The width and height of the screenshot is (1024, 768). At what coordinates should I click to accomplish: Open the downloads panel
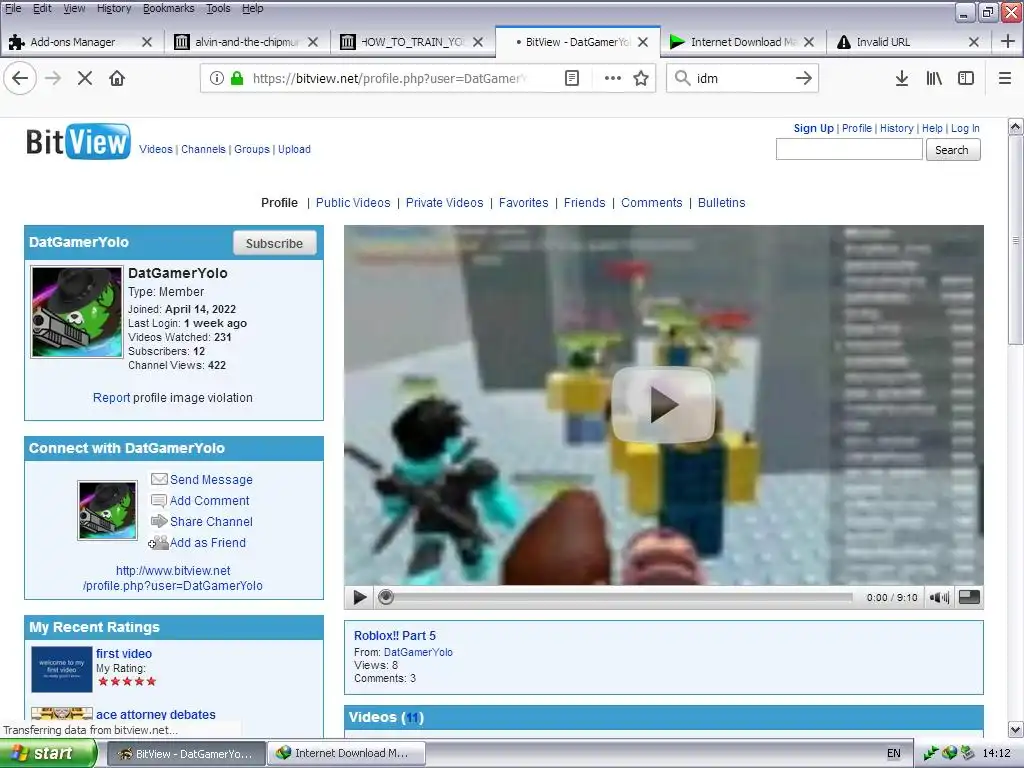tap(902, 78)
